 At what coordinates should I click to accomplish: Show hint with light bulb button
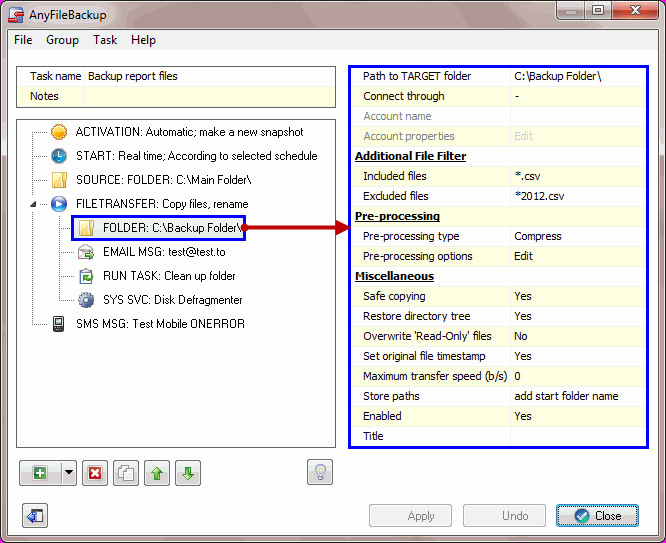click(320, 472)
